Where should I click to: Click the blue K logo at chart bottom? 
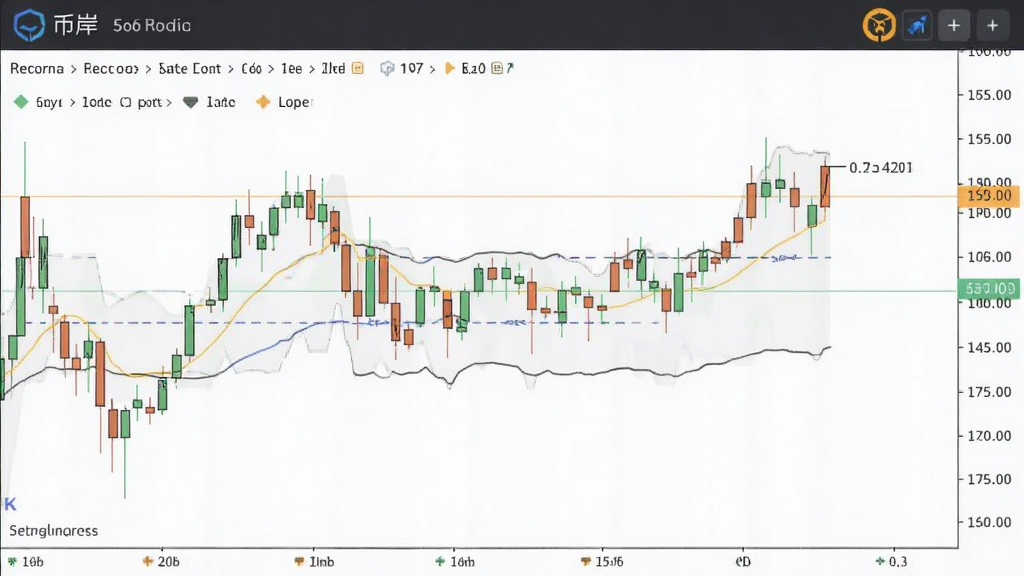pyautogui.click(x=10, y=504)
